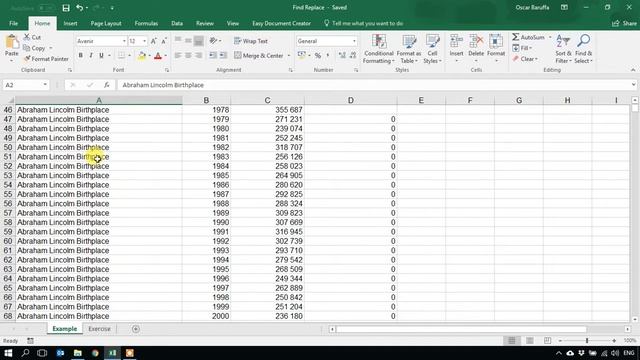The image size is (640, 360).
Task: Click the Insert cells icon
Action: tap(456, 41)
